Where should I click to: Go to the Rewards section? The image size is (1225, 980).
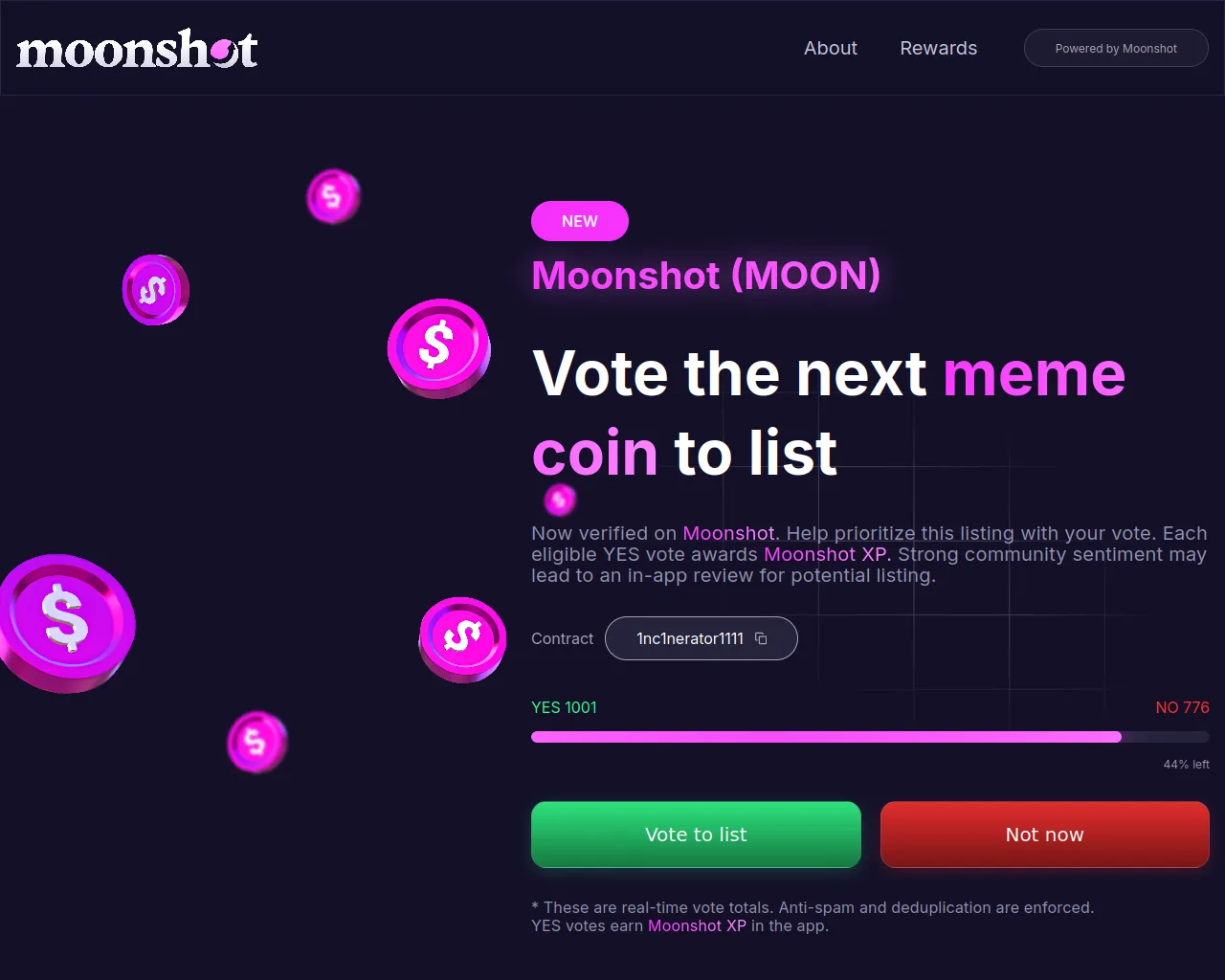point(938,48)
